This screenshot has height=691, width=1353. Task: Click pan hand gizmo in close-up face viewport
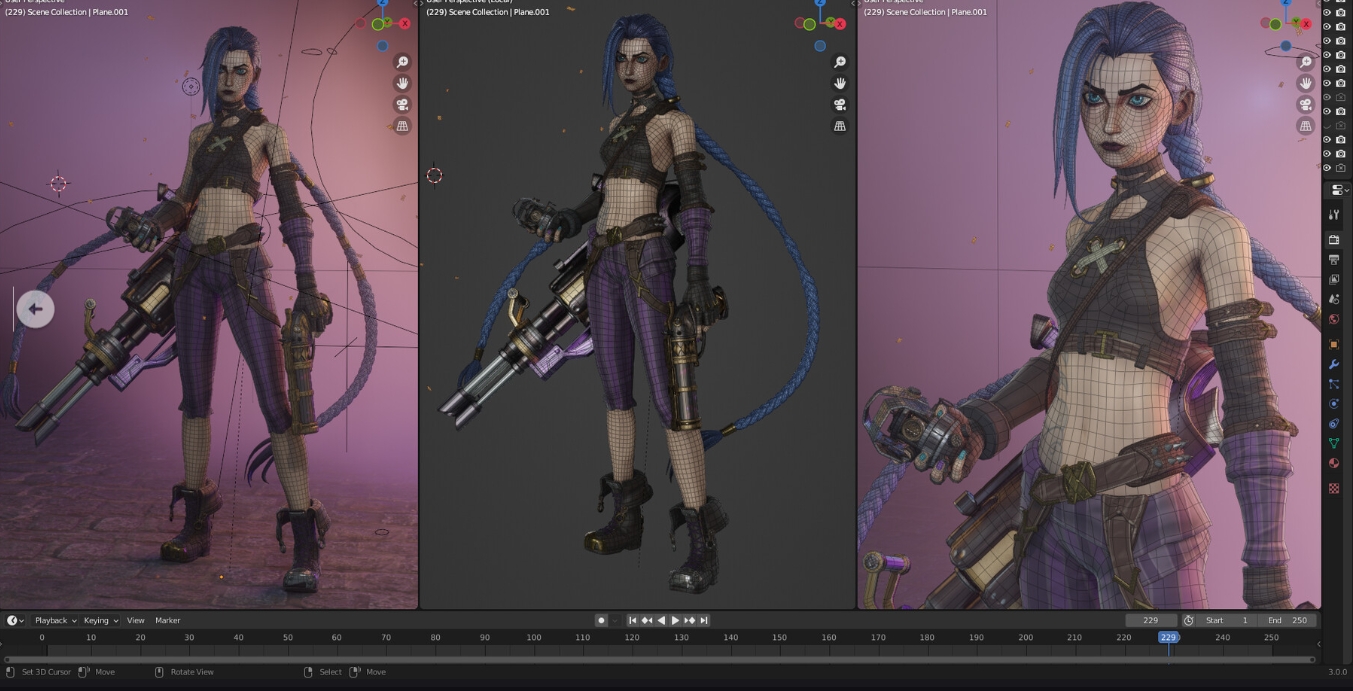click(1305, 83)
